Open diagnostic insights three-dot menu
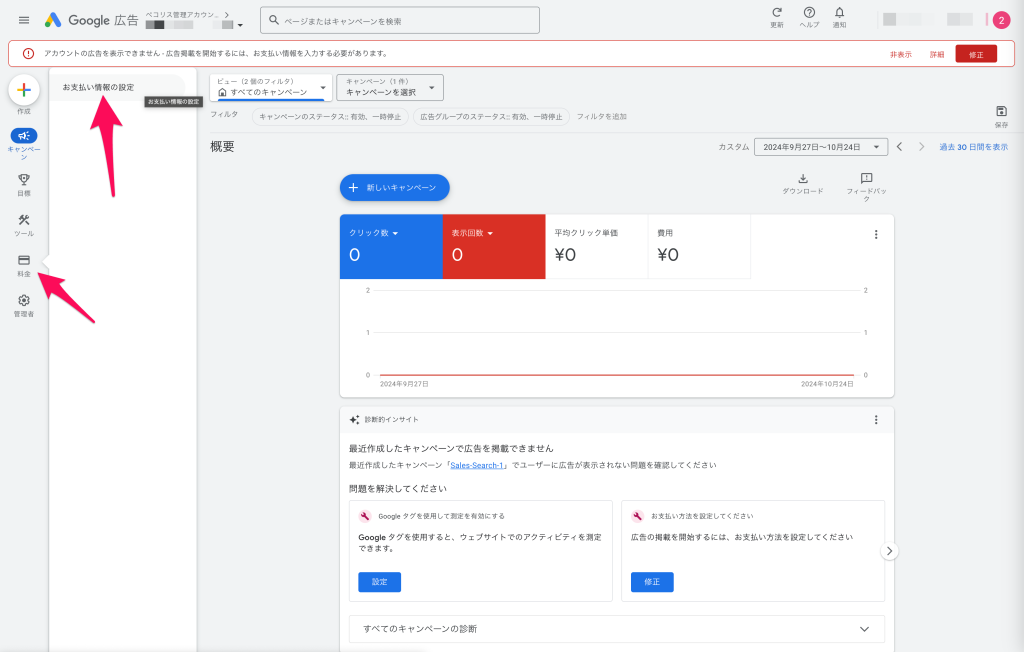Image resolution: width=1024 pixels, height=652 pixels. click(876, 420)
